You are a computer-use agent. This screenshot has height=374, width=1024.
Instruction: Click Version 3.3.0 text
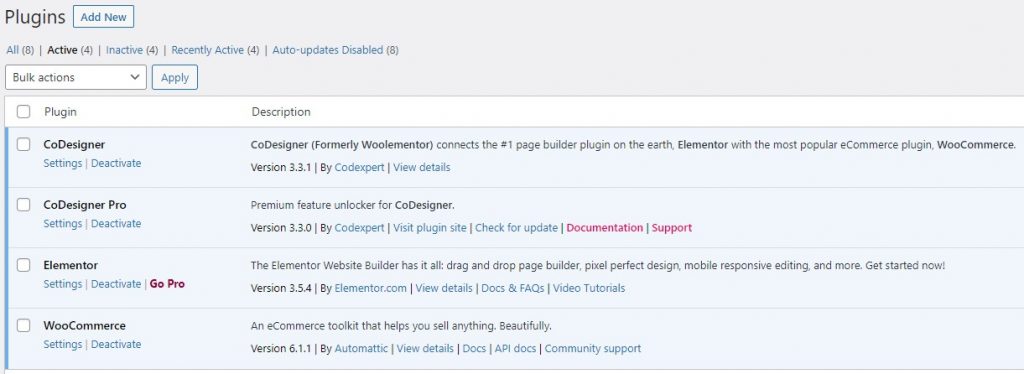[281, 228]
